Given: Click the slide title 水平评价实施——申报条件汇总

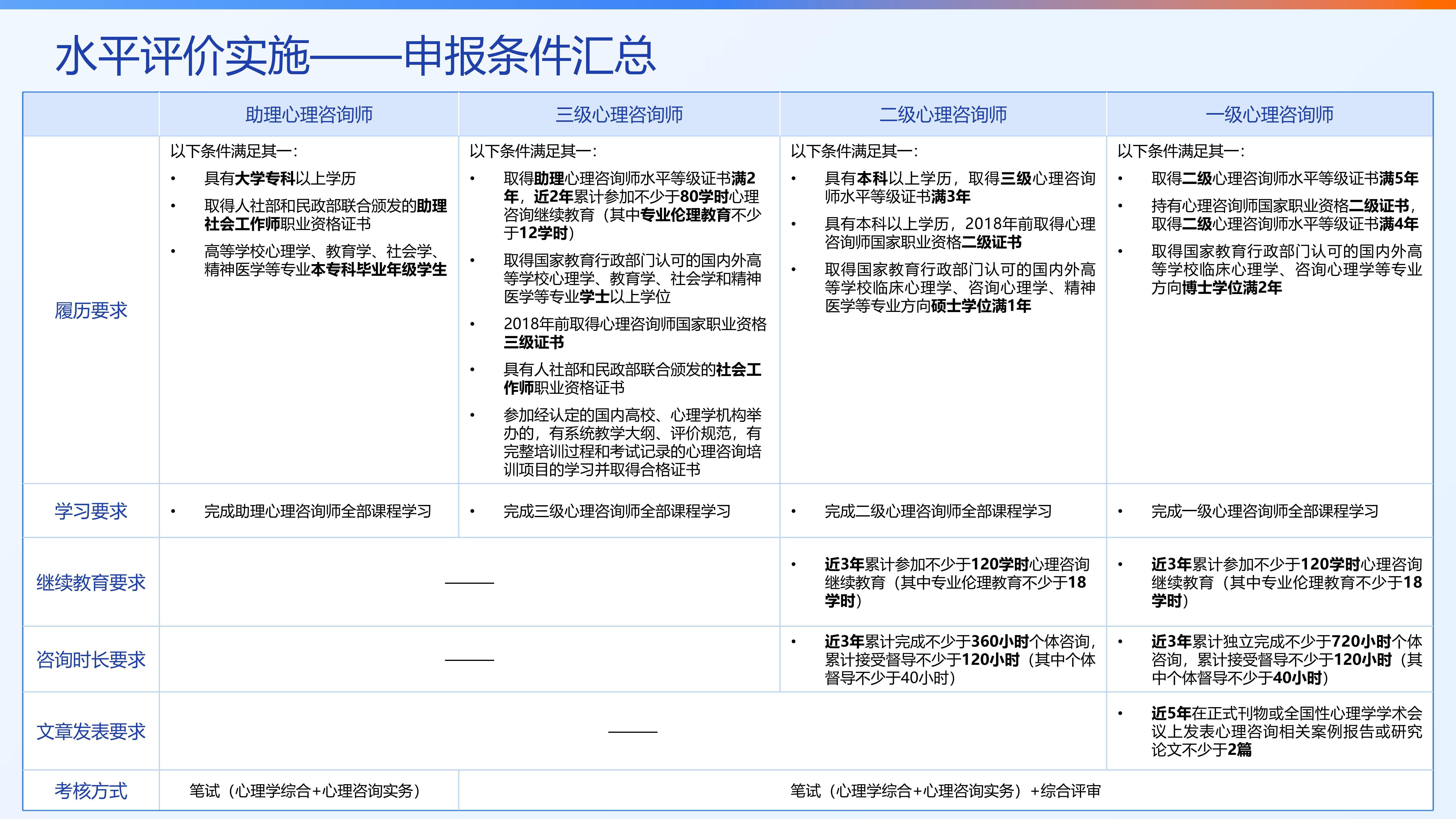Looking at the screenshot, I should tap(355, 56).
